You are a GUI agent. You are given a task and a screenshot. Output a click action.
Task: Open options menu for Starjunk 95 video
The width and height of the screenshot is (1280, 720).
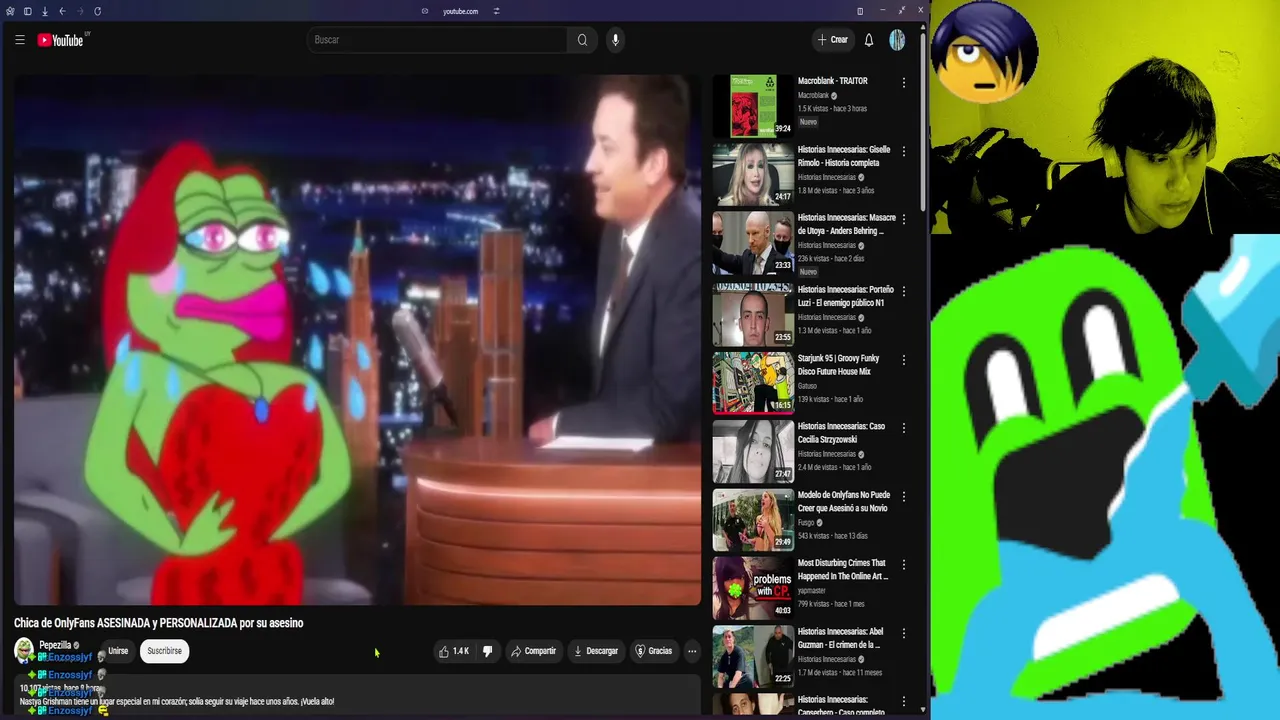pyautogui.click(x=904, y=359)
